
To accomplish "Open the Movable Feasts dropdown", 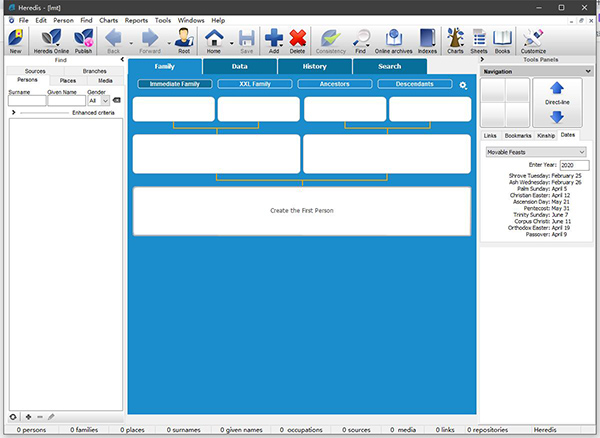I will [x=536, y=151].
